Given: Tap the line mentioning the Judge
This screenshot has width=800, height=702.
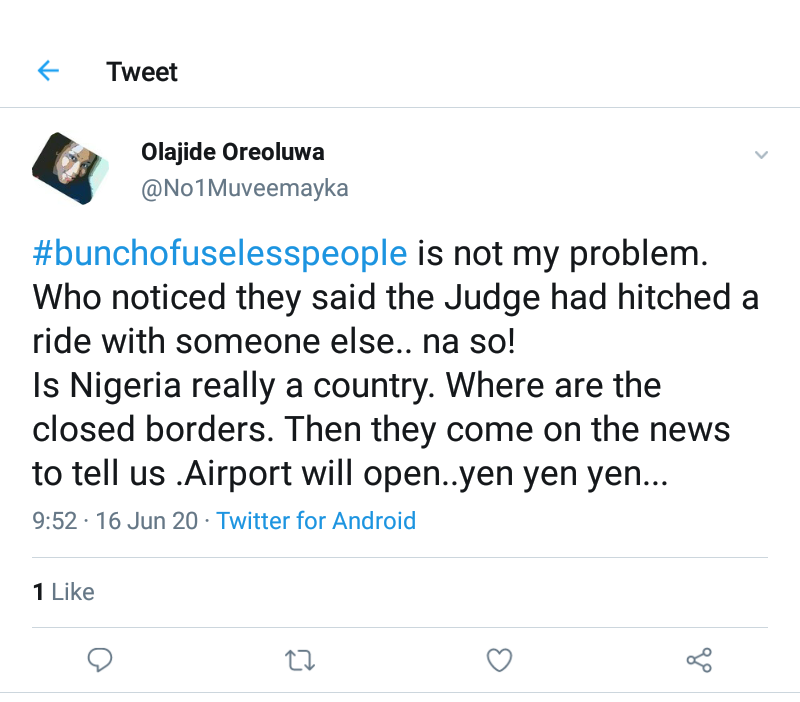Looking at the screenshot, I should (395, 297).
